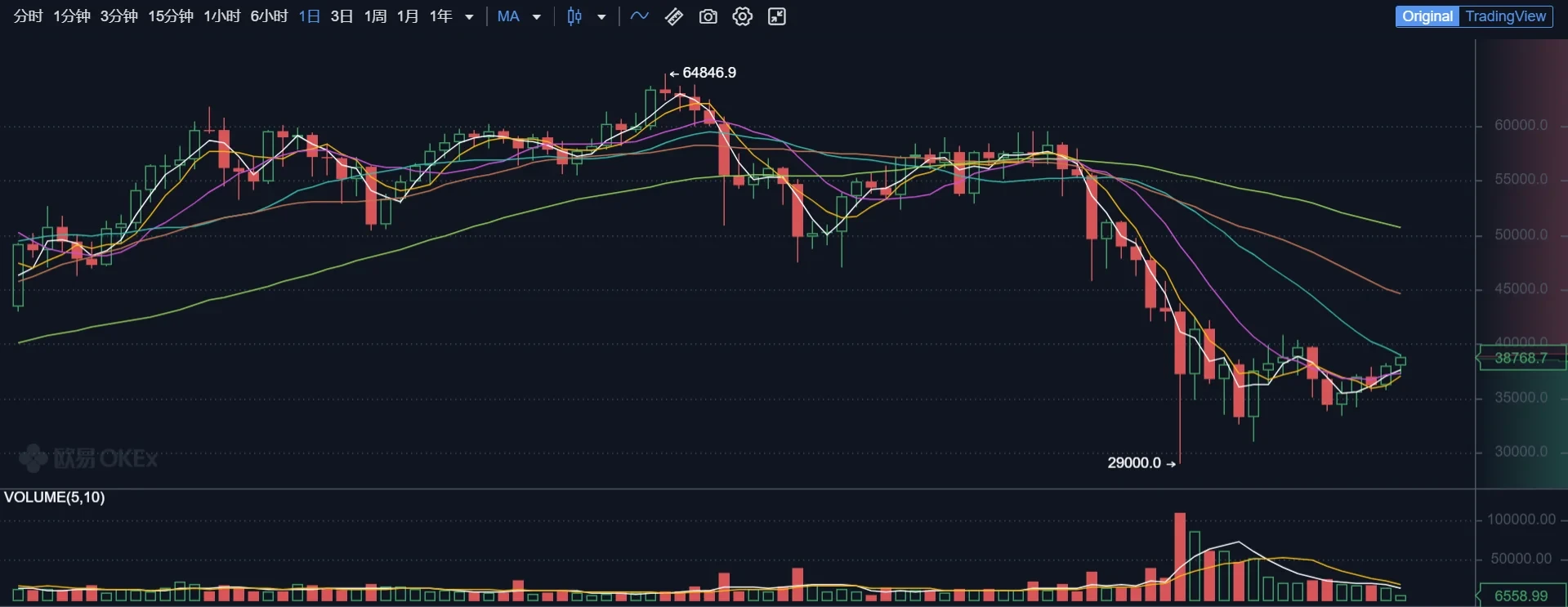
Task: Click the 分时 time-share button
Action: tap(28, 16)
